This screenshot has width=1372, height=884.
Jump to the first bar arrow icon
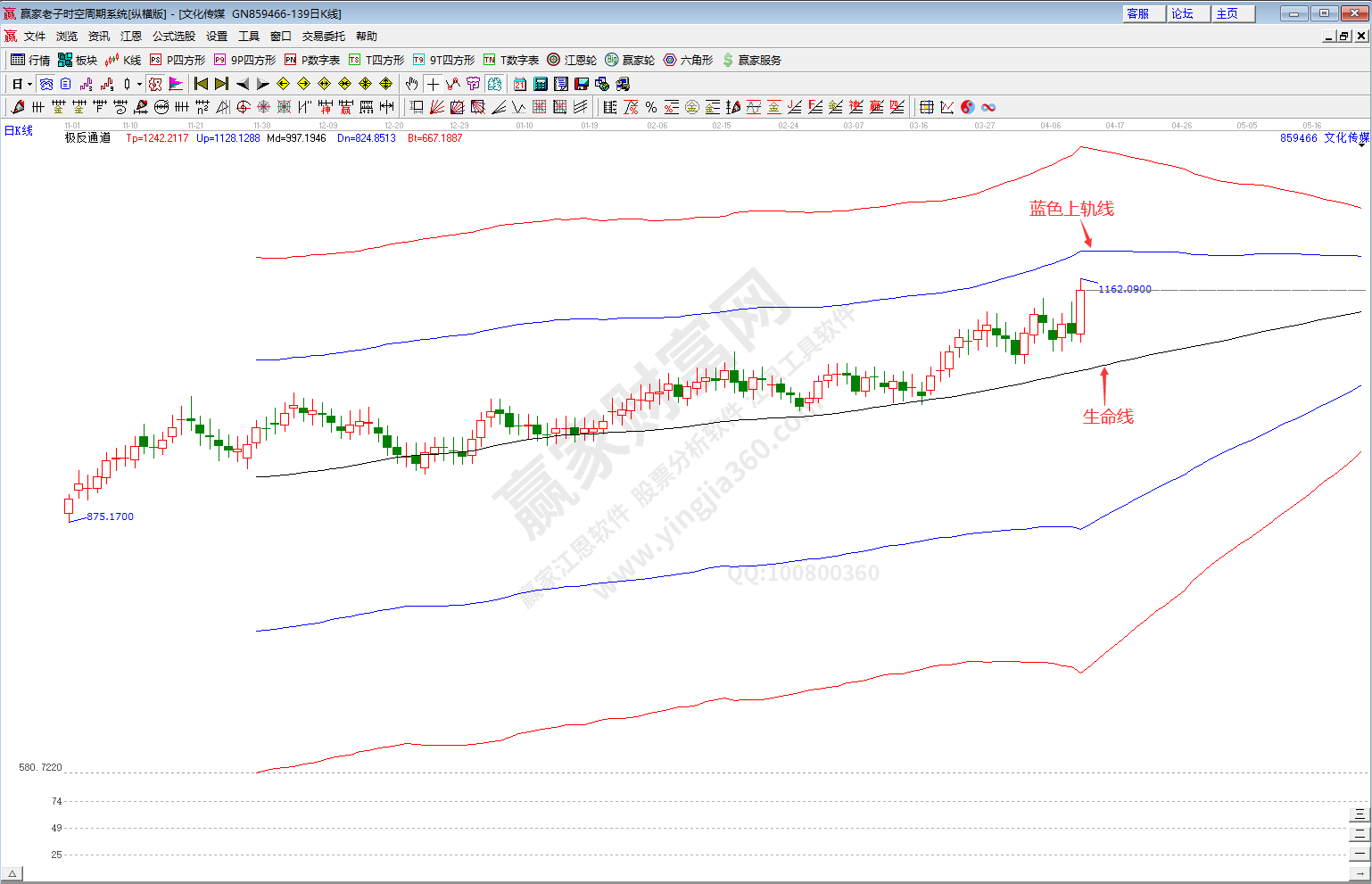pyautogui.click(x=201, y=84)
